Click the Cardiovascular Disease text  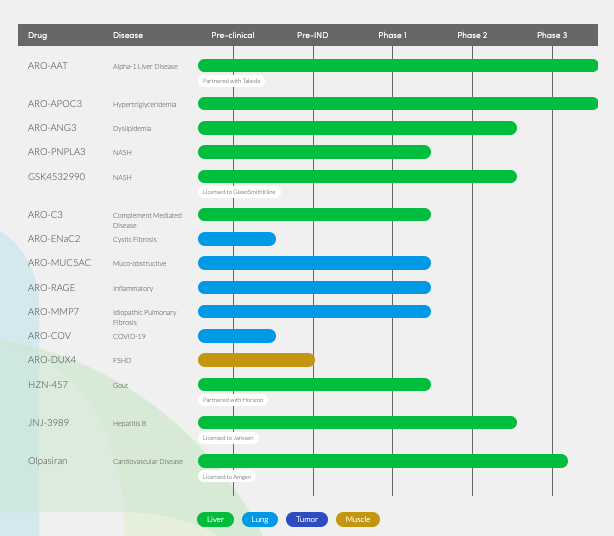point(148,461)
